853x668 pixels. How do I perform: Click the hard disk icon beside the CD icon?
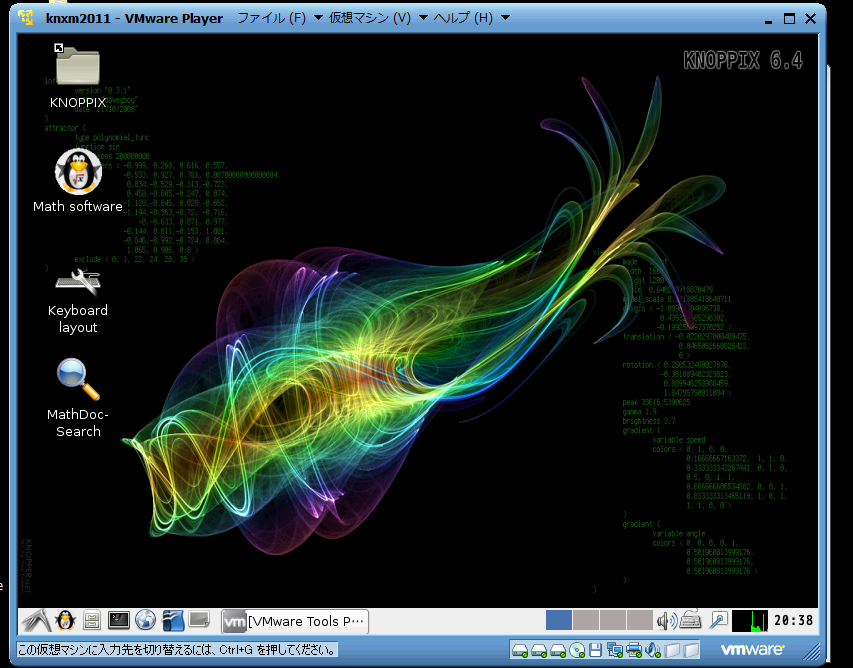558,650
